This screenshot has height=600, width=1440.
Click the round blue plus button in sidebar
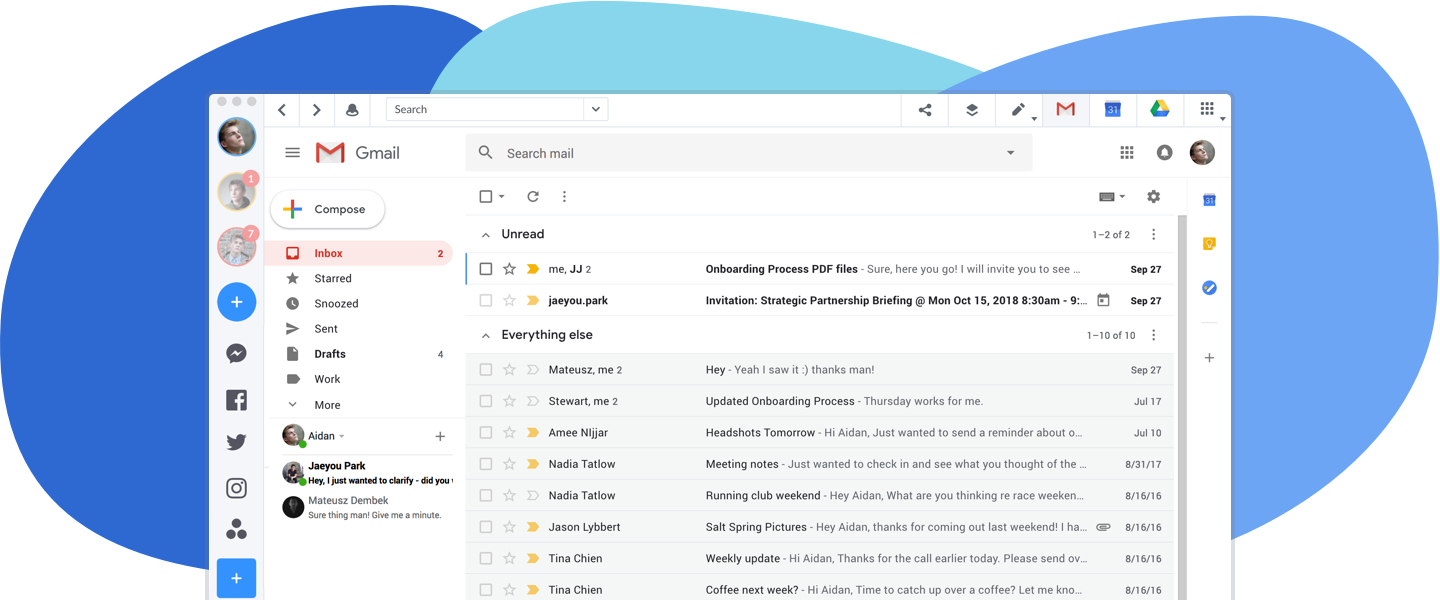point(237,302)
